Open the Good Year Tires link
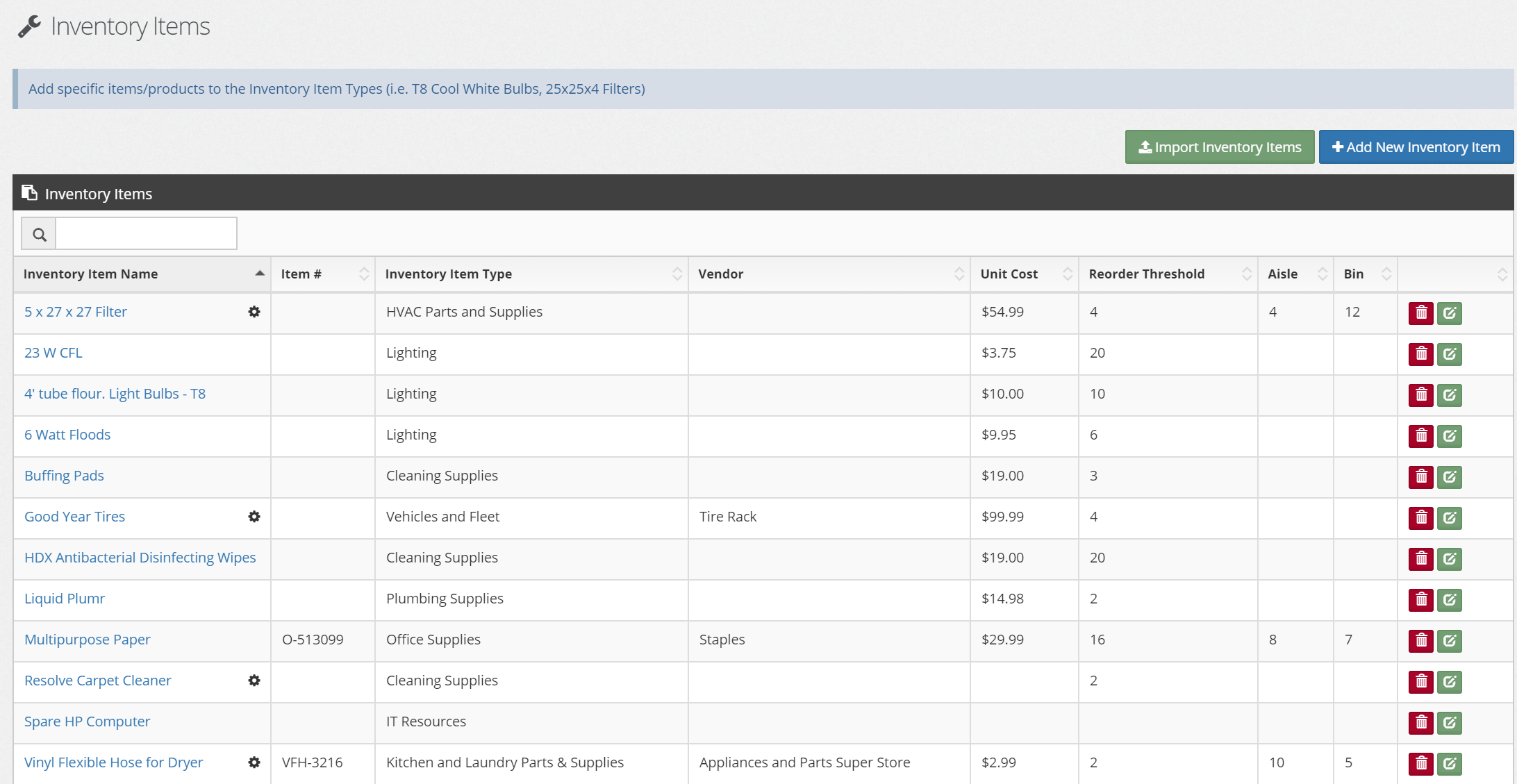The height and width of the screenshot is (784, 1517). click(75, 517)
